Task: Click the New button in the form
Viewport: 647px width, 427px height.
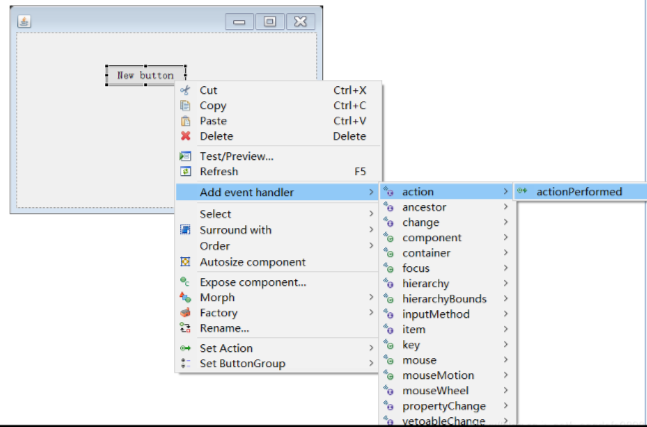Action: pyautogui.click(x=145, y=75)
